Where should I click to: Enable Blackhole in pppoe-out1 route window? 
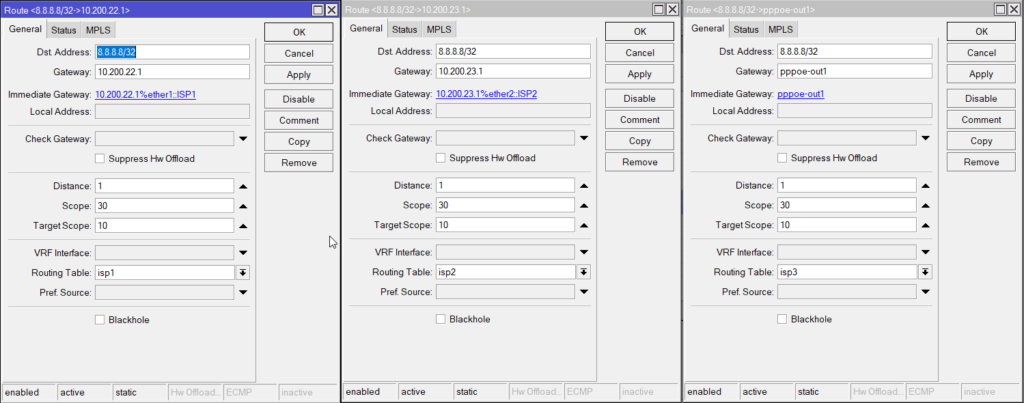pyautogui.click(x=782, y=319)
